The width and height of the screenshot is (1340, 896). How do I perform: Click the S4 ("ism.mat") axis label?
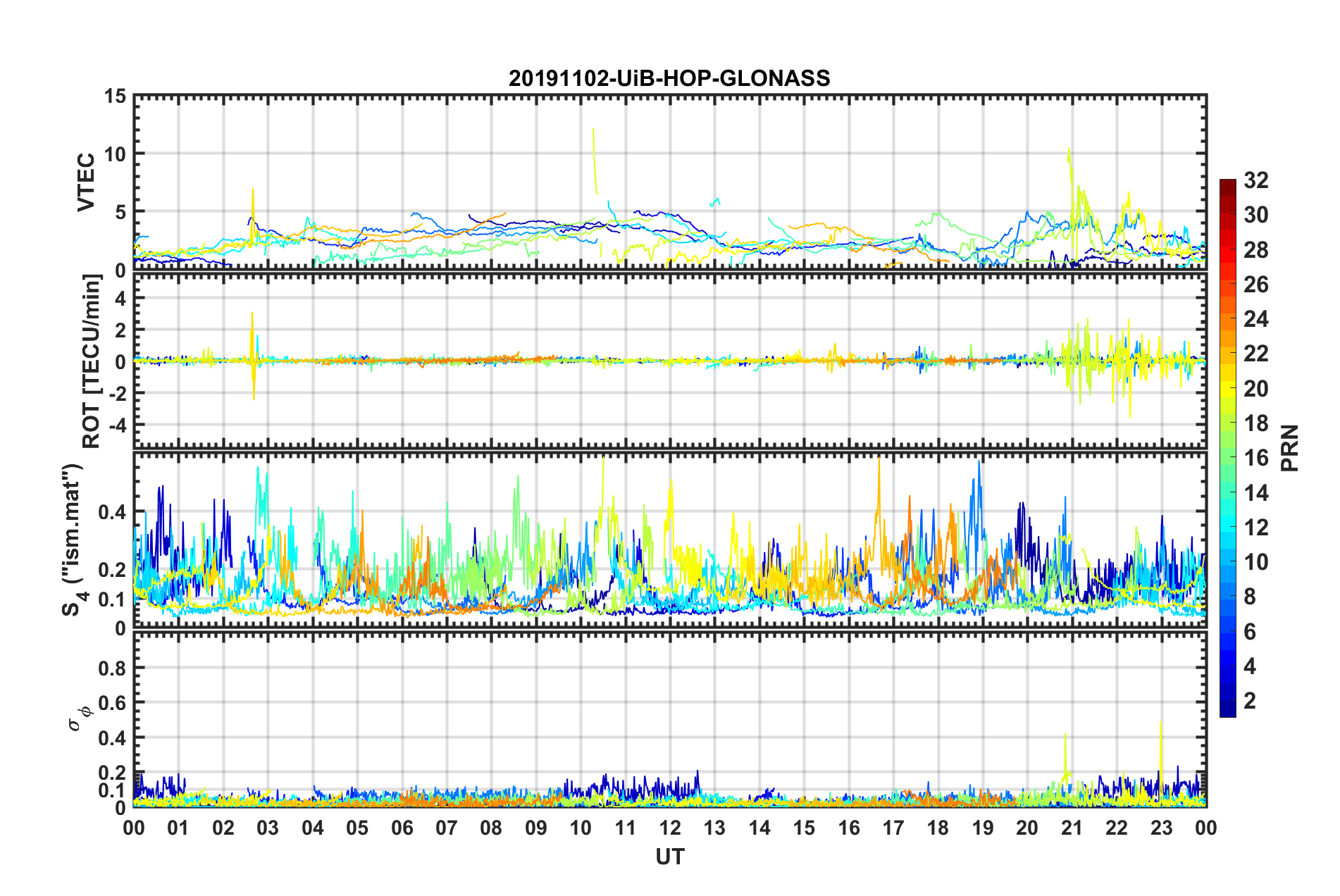click(73, 540)
